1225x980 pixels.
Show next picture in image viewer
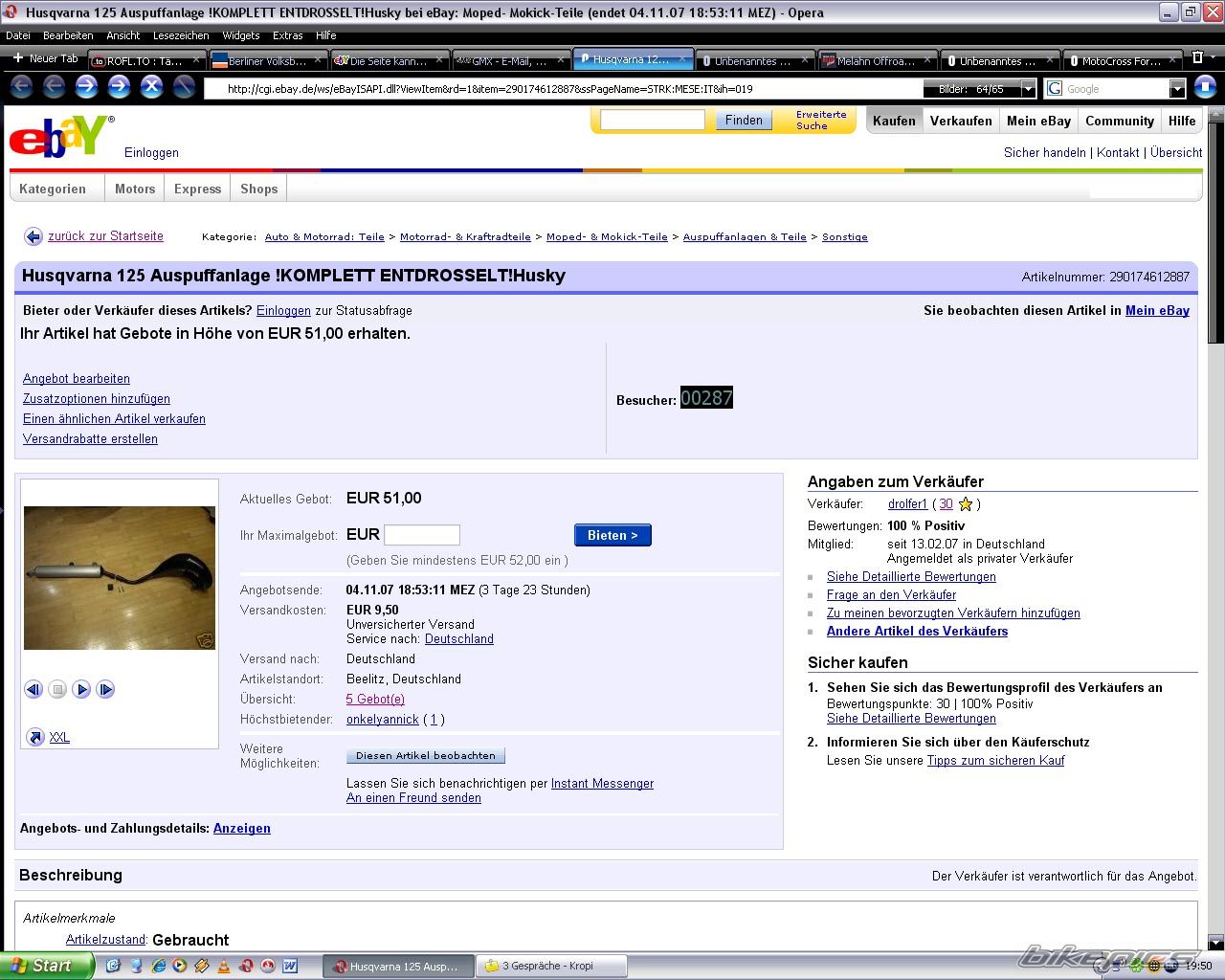point(105,689)
